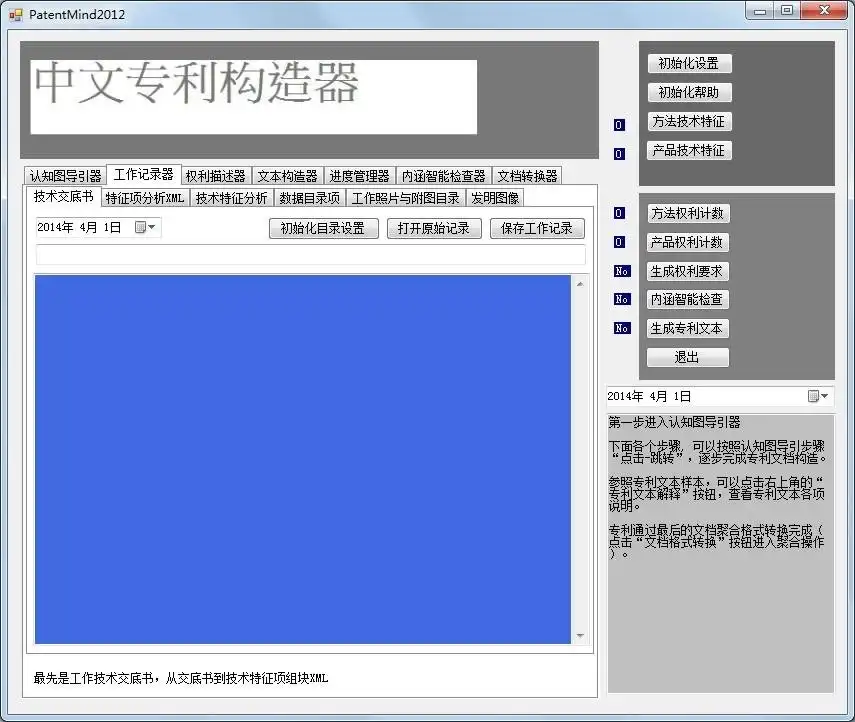Go to 工作照片与附图目录 sub-tab
Screen dimensions: 855x722
click(x=406, y=198)
